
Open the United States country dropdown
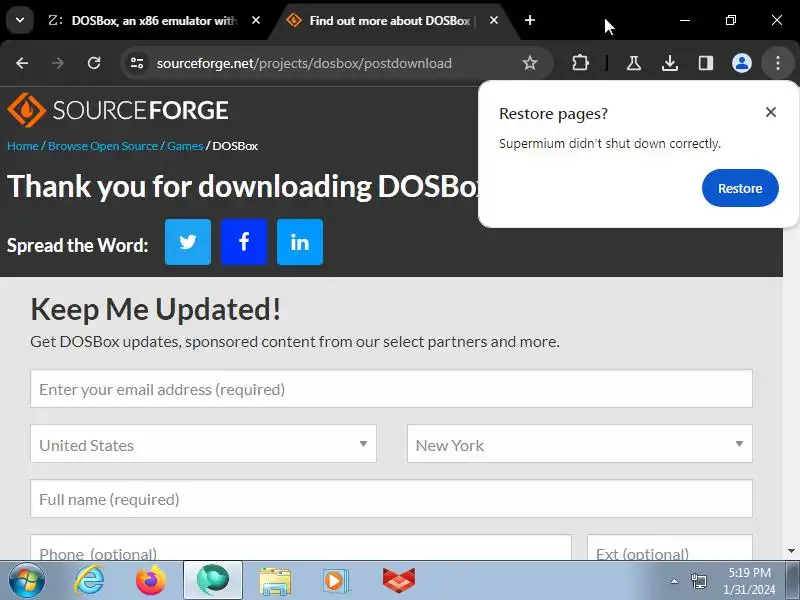204,444
